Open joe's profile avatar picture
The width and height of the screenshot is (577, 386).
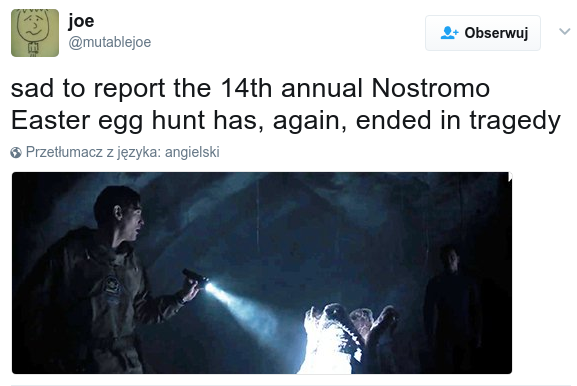pos(35,33)
